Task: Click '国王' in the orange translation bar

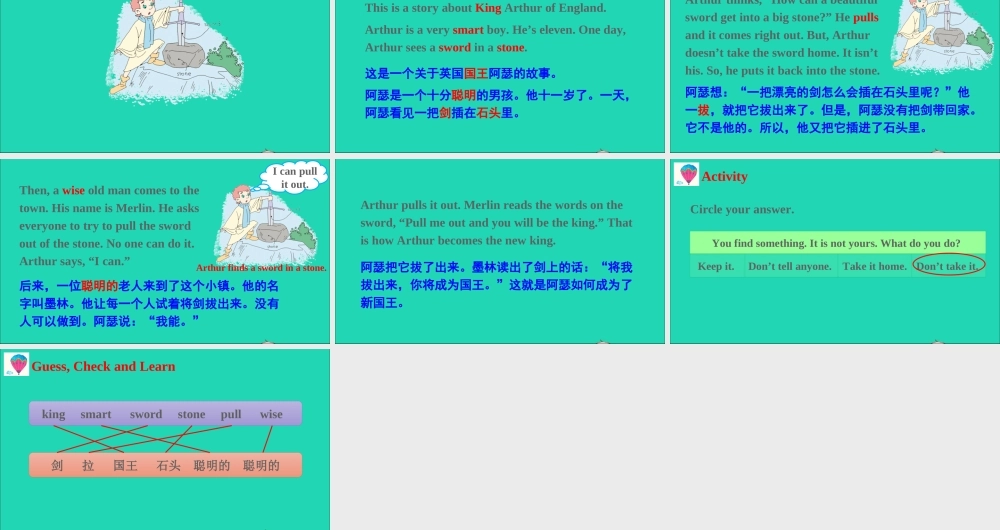Action: 126,466
